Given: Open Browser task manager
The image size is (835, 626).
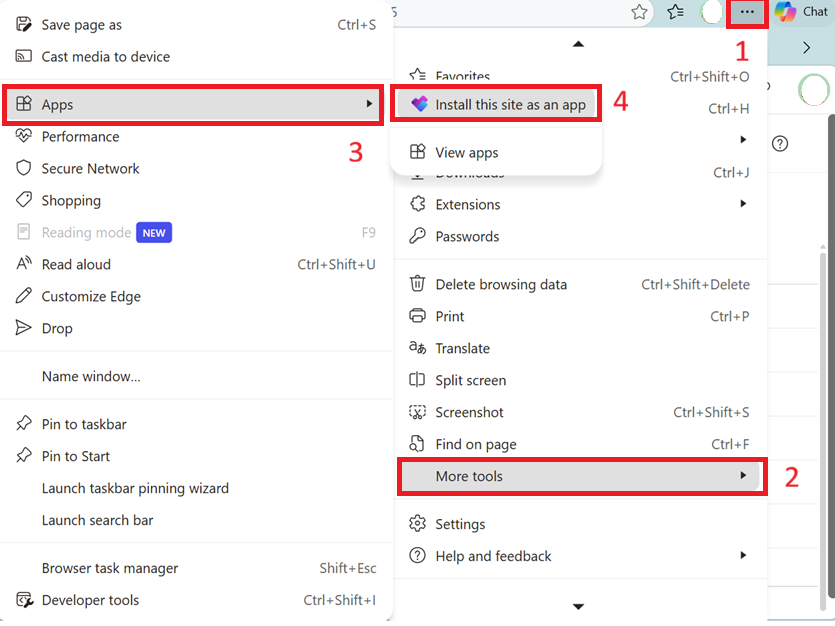Looking at the screenshot, I should click(197, 568).
